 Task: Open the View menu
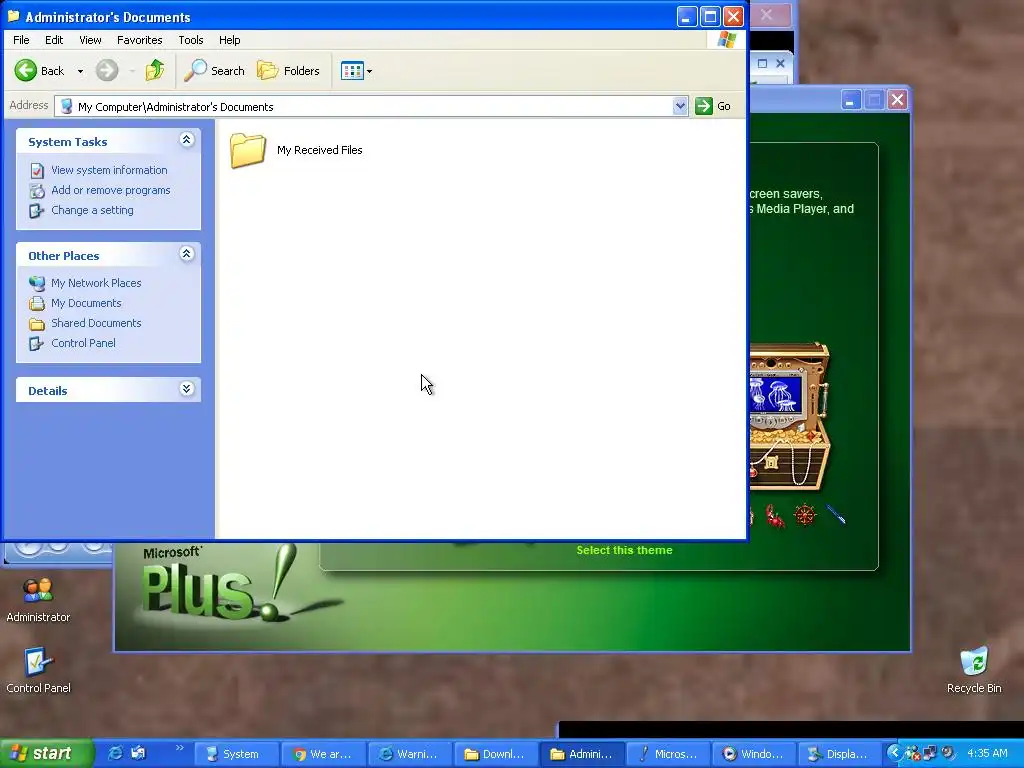[90, 40]
